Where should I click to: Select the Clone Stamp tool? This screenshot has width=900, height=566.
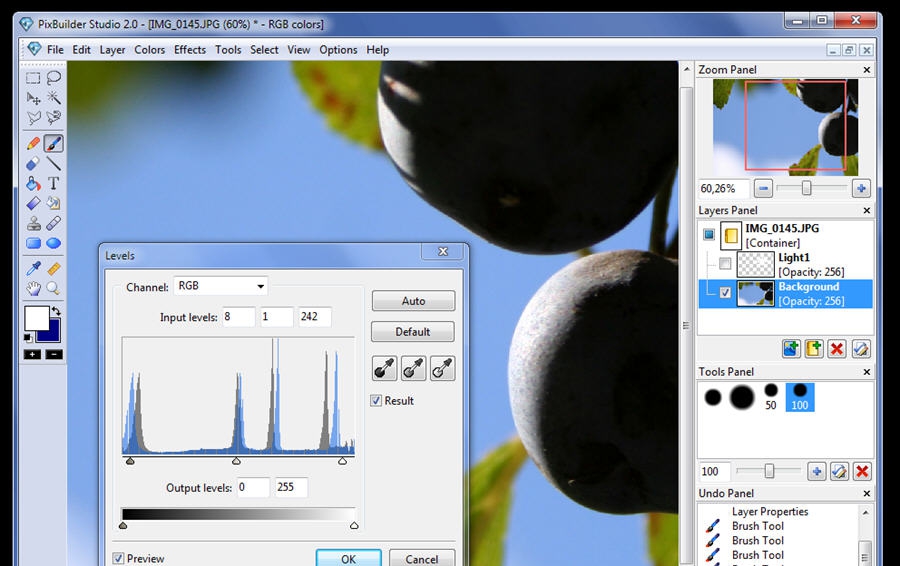pyautogui.click(x=33, y=223)
